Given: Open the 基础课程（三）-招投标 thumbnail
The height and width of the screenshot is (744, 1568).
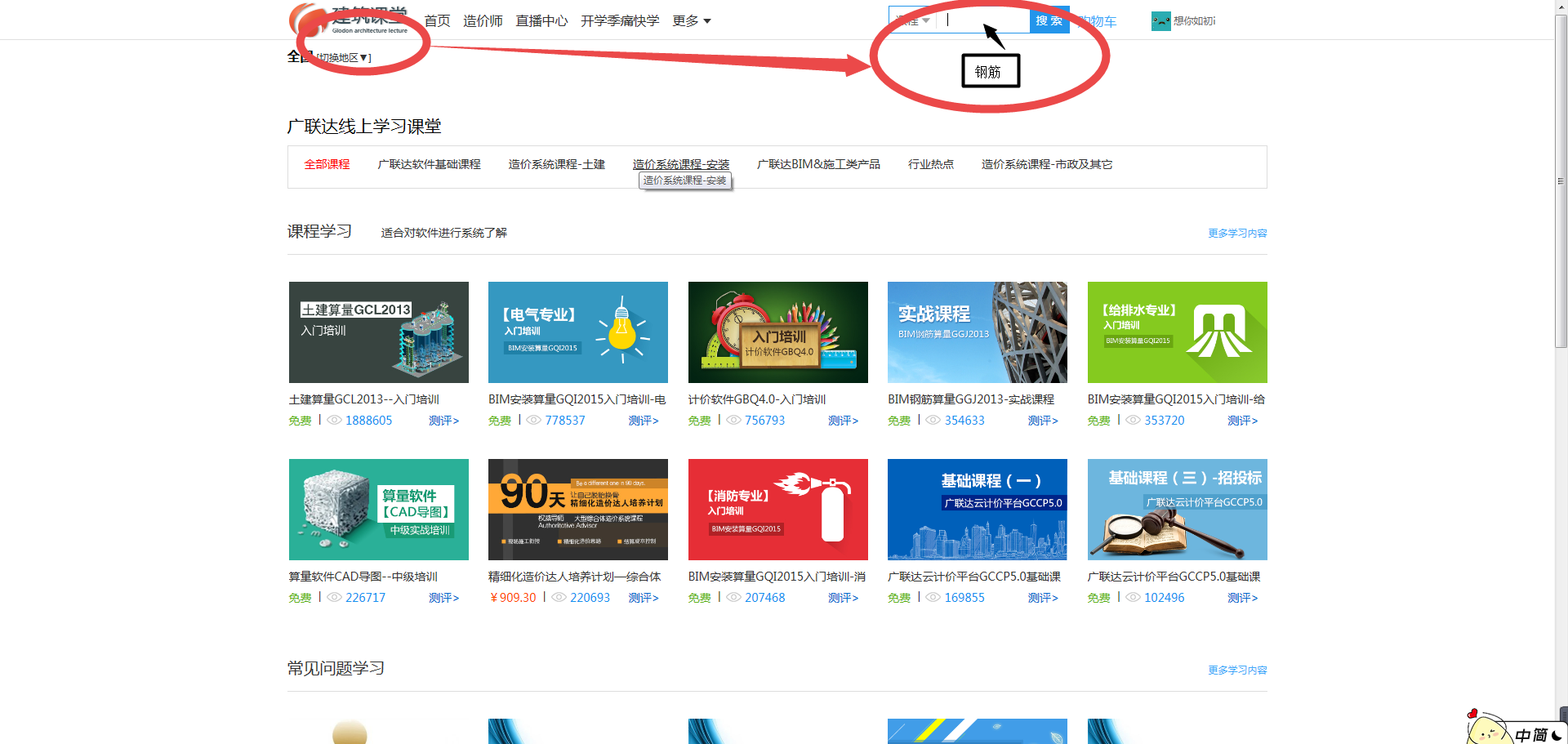Looking at the screenshot, I should click(1178, 510).
